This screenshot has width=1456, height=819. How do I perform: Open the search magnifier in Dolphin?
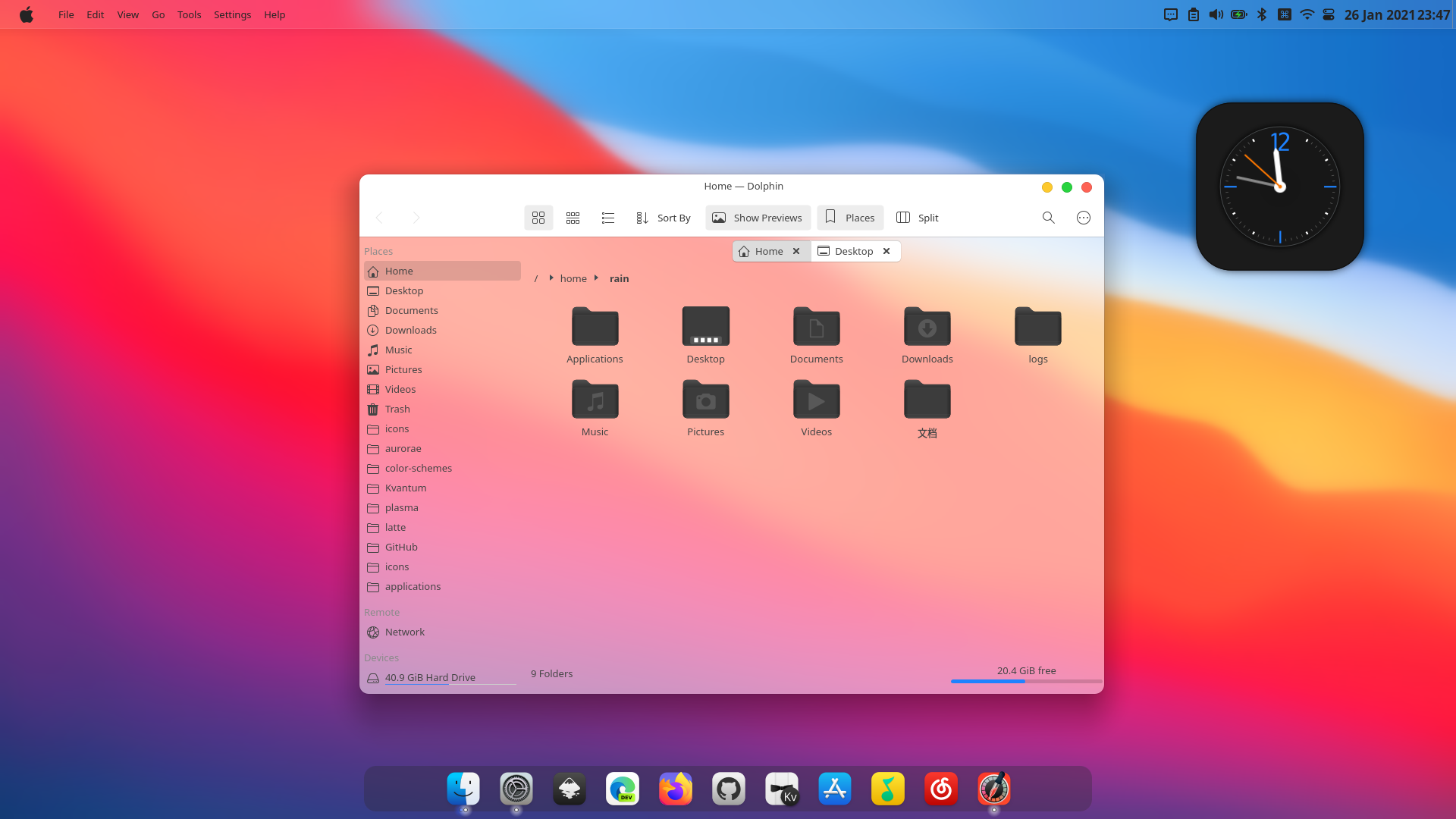tap(1049, 218)
